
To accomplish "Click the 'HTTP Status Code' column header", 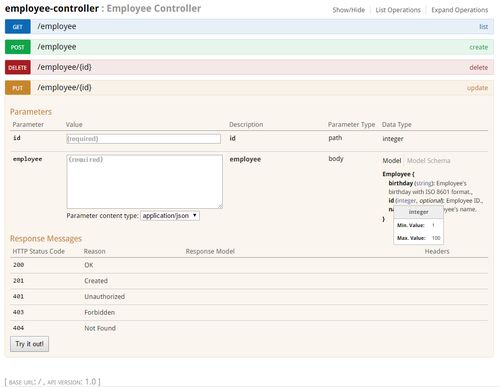I will coord(39,251).
